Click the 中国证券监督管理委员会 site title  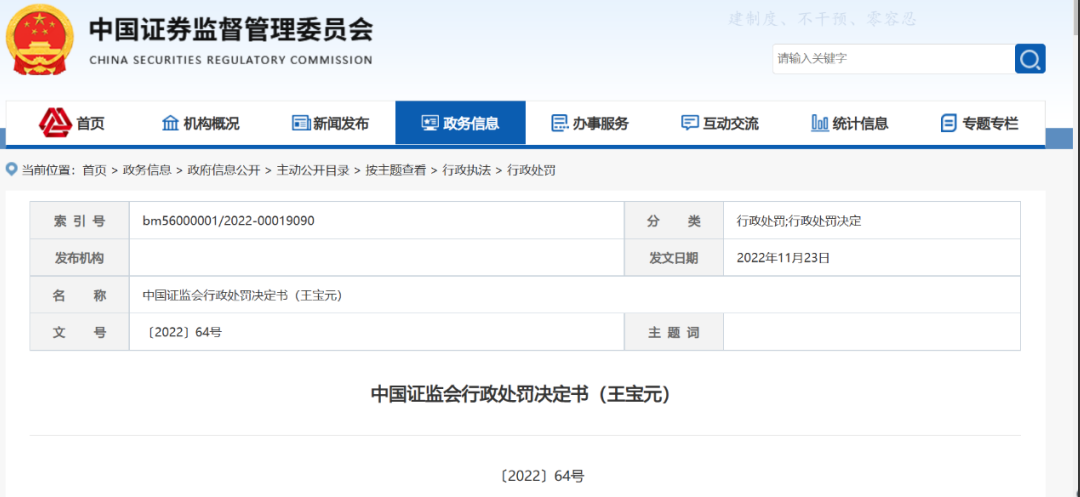coord(231,30)
